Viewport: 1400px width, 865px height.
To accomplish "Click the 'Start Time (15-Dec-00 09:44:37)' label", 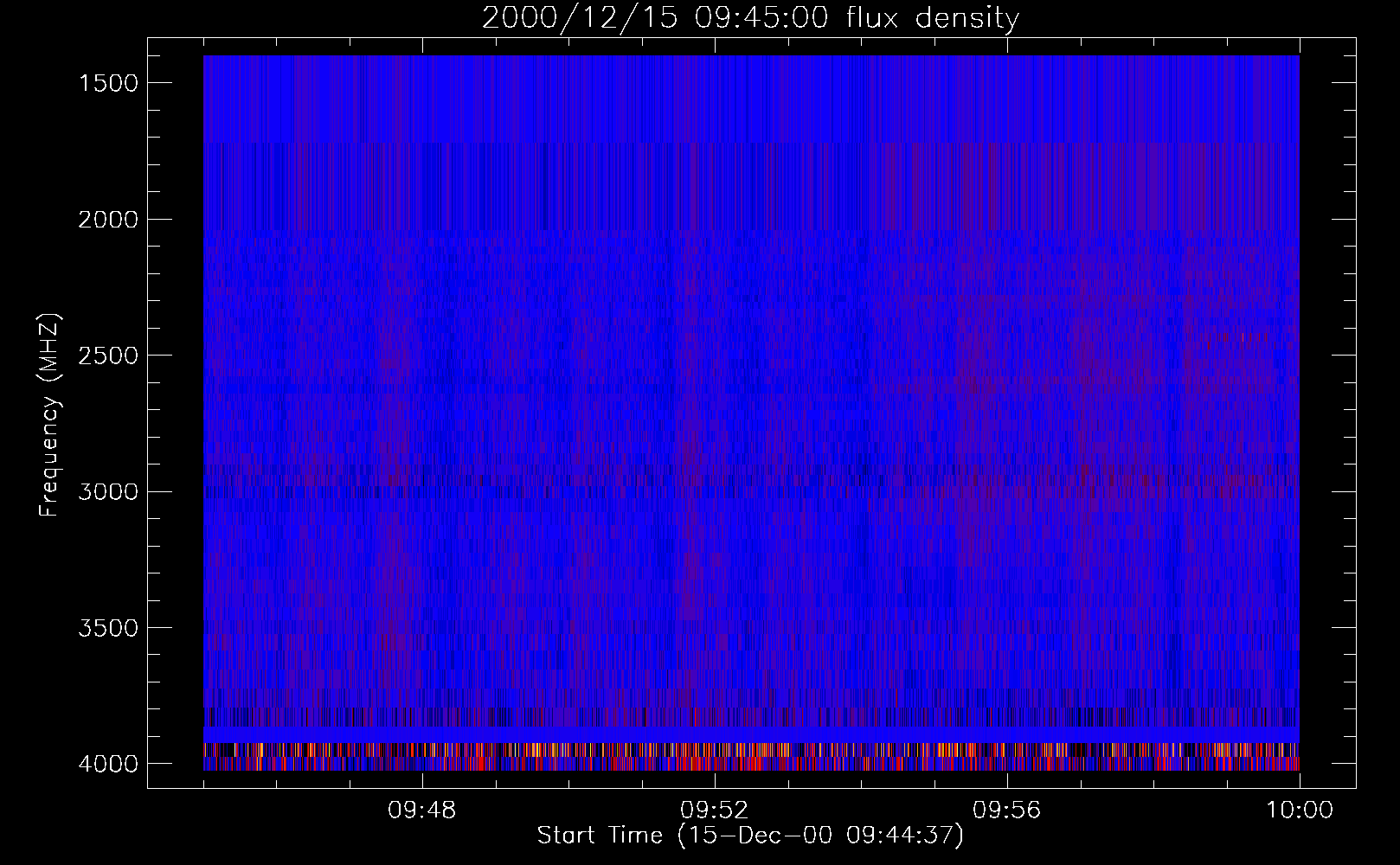I will tap(750, 836).
